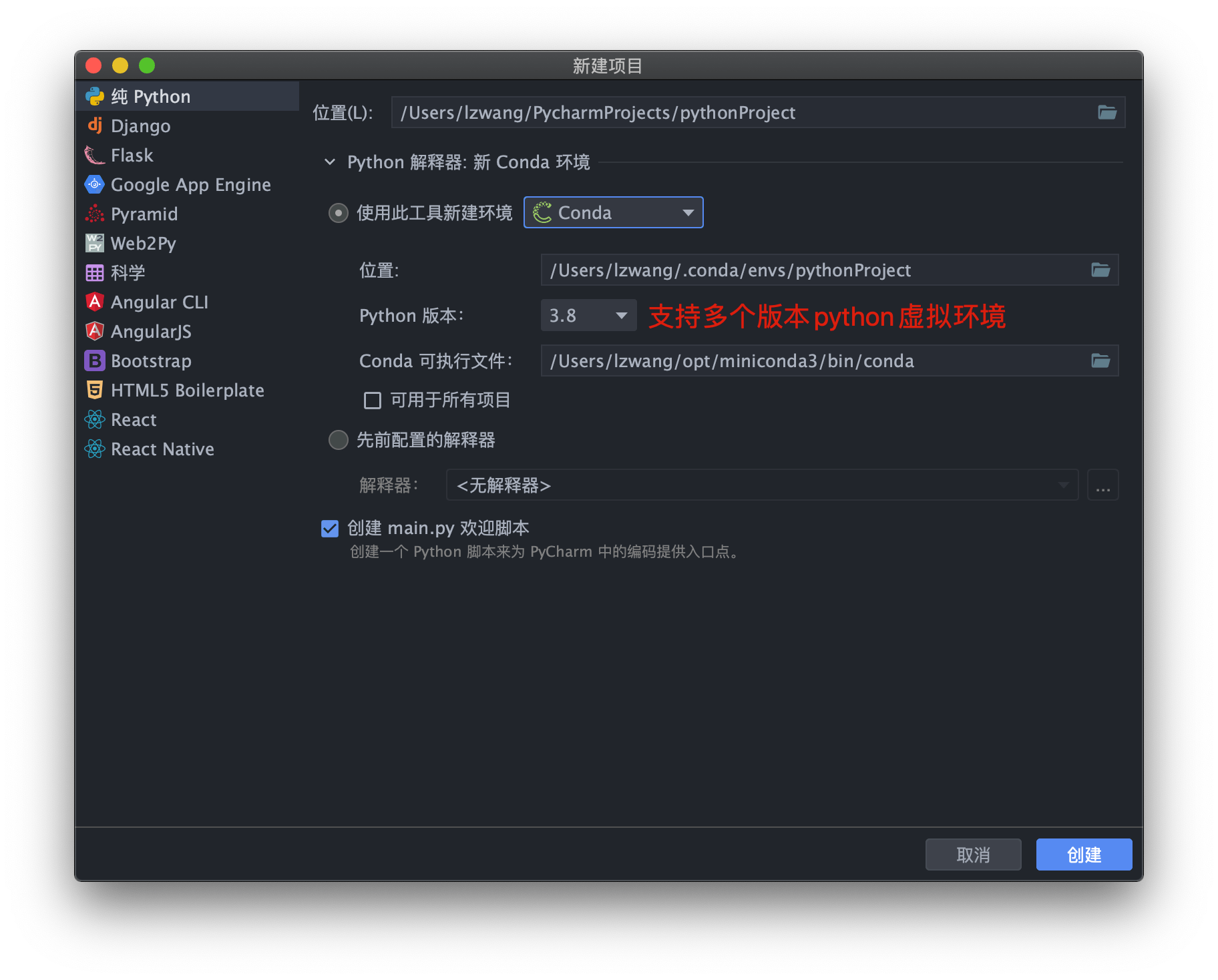Click the Bootstrap B icon
1218x980 pixels.
click(95, 360)
